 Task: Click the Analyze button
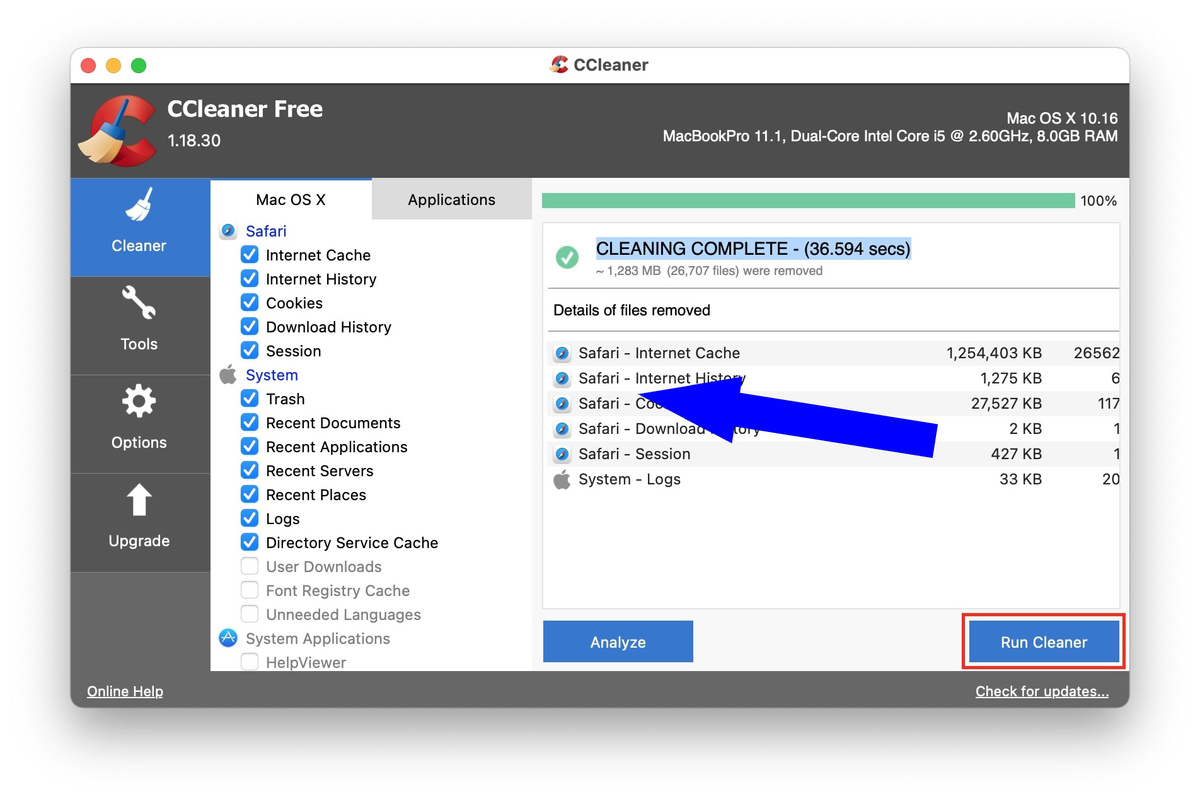click(617, 641)
